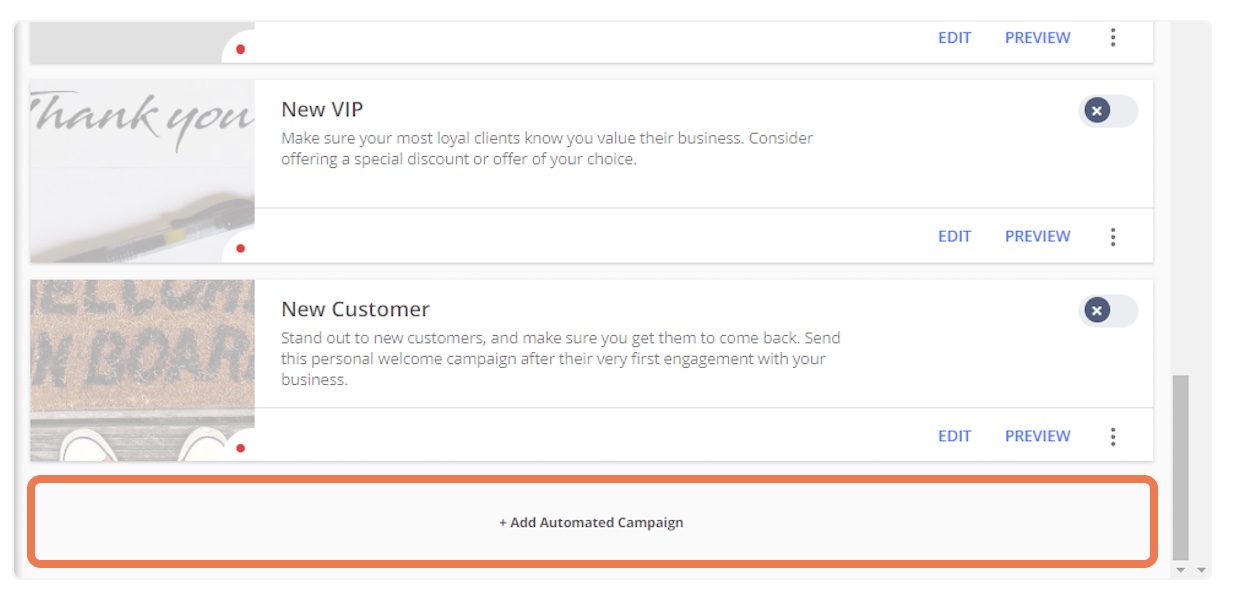Open the top campaign's three-dot options menu
The width and height of the screenshot is (1238, 592).
[1113, 38]
